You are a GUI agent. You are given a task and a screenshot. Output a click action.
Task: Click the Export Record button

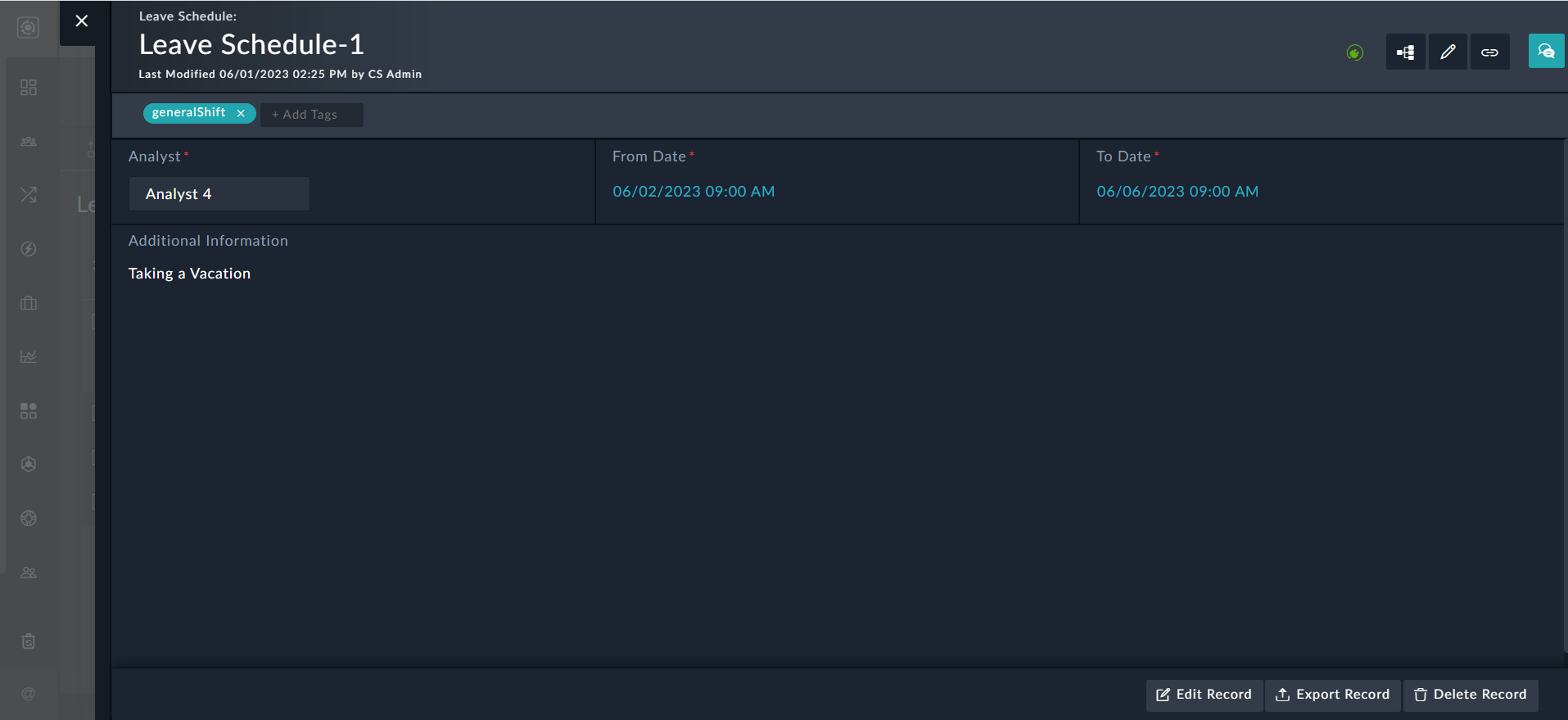tap(1333, 695)
